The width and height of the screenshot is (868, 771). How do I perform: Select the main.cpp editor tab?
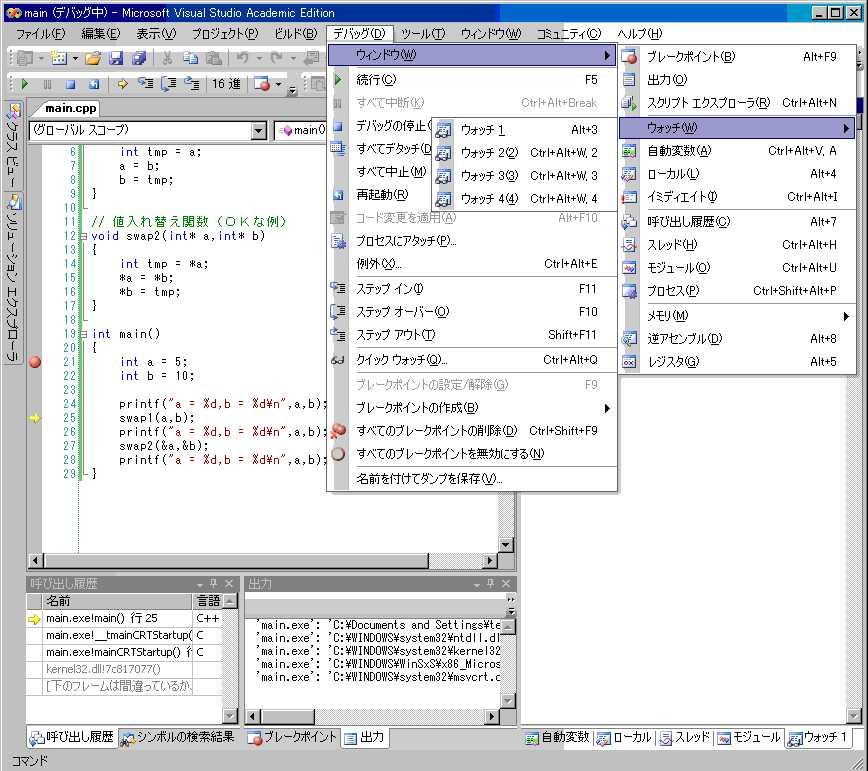[70, 108]
